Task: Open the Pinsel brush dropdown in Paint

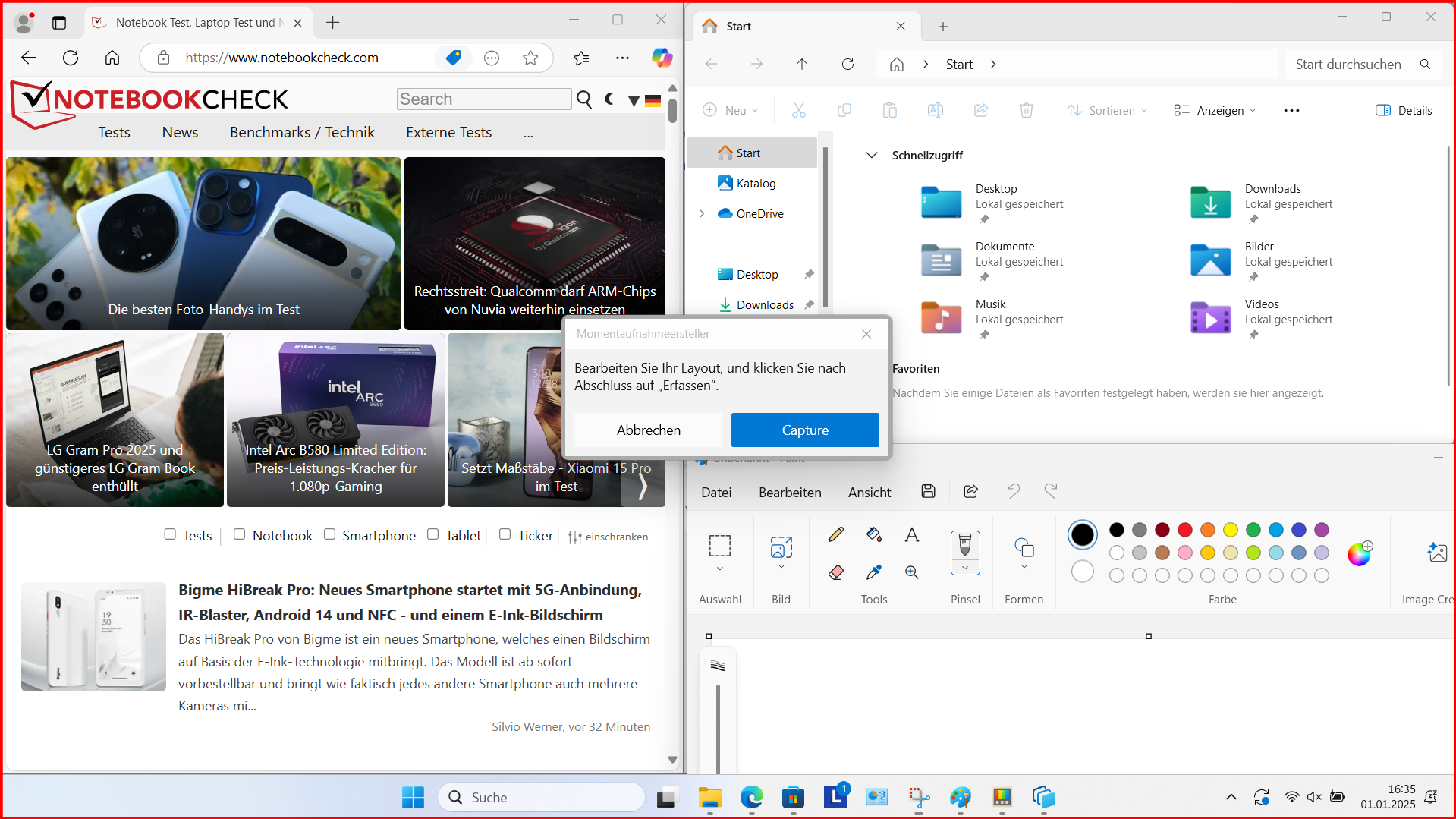Action: click(x=965, y=568)
